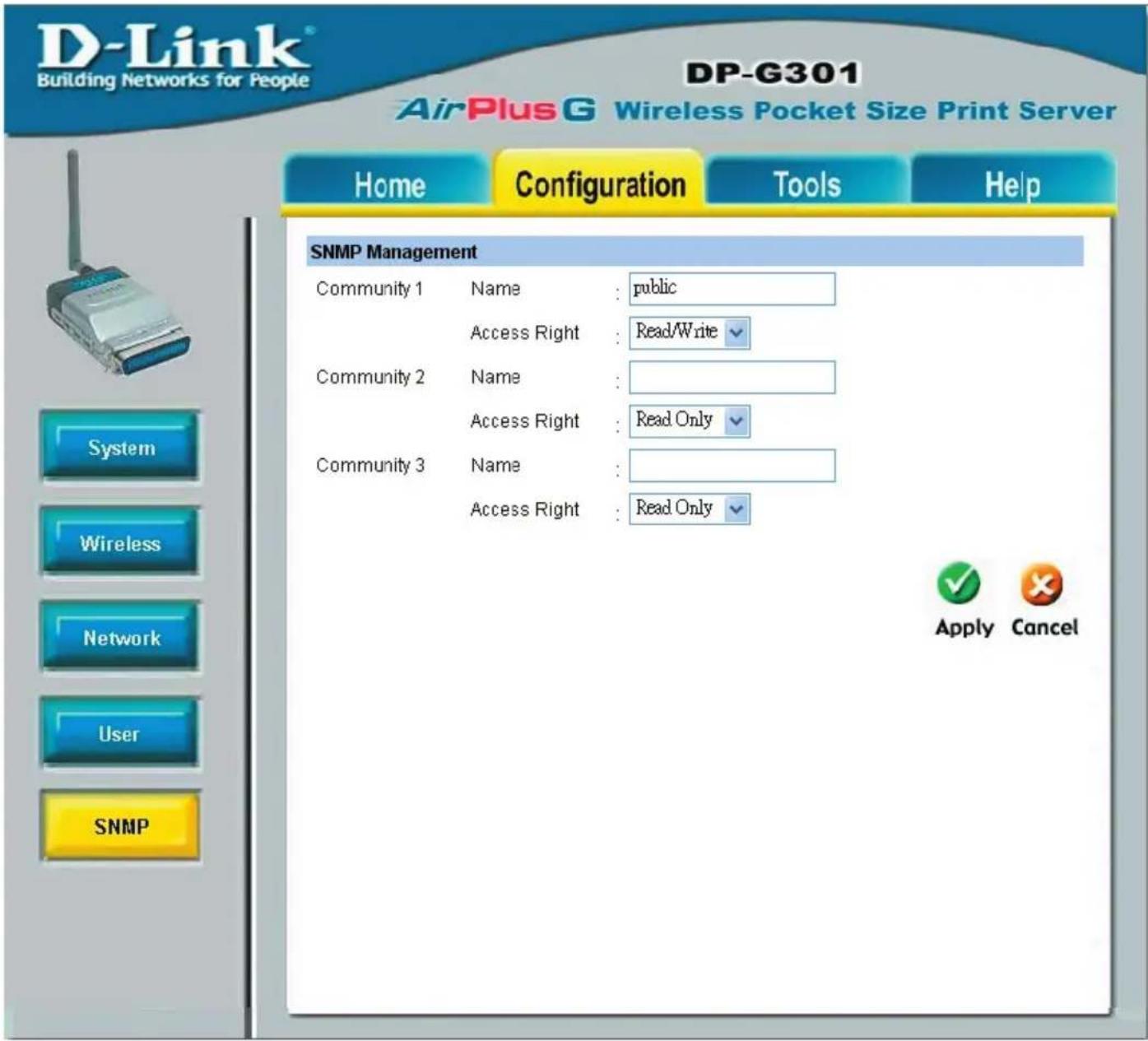
Task: Go to Wireless configuration
Action: click(x=120, y=541)
